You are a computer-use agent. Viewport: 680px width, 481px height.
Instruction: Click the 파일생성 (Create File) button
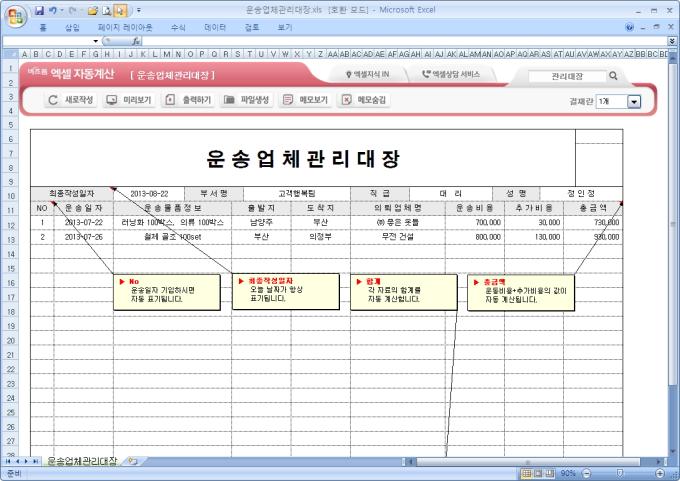(x=246, y=100)
